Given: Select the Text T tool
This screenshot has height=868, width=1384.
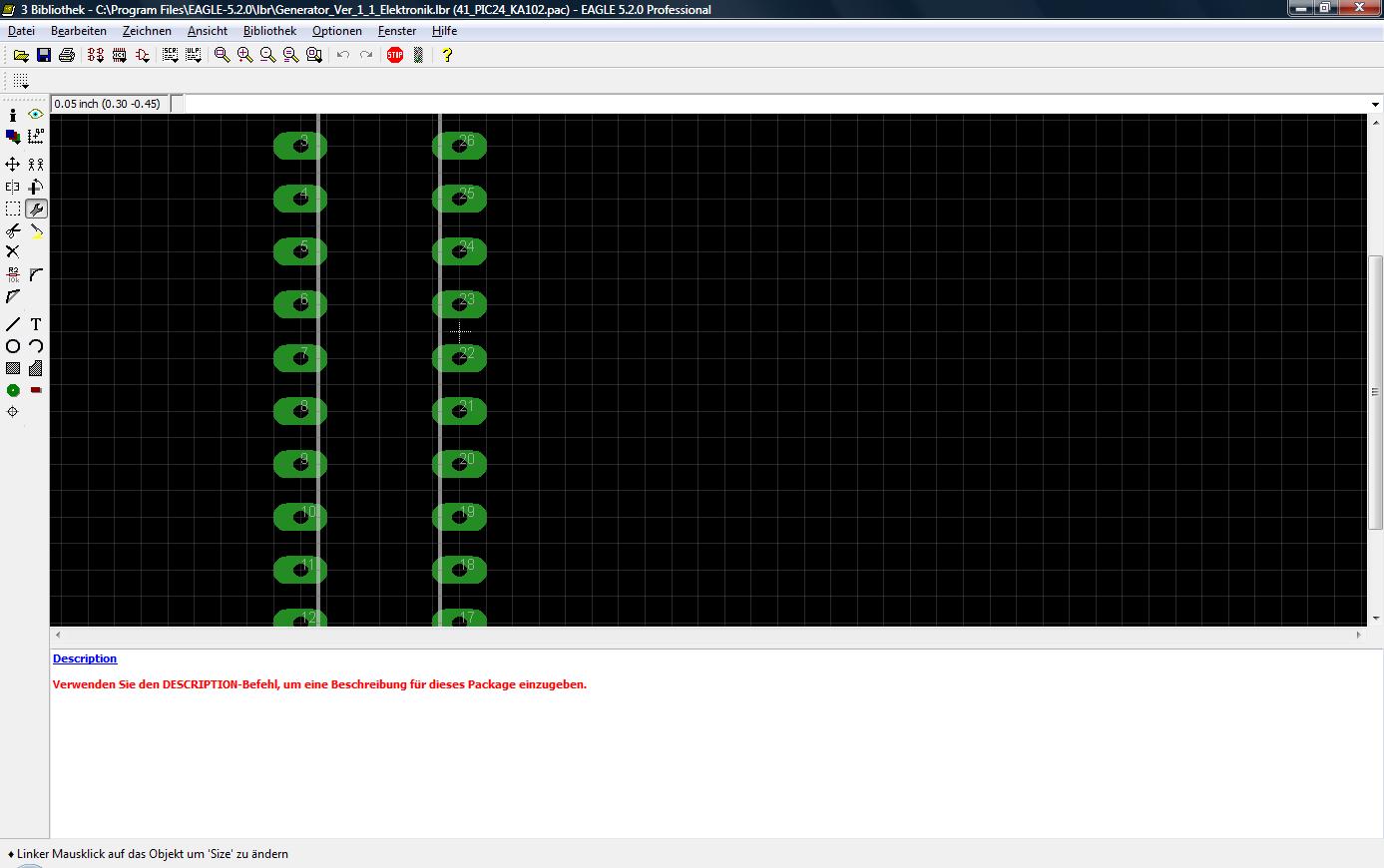Looking at the screenshot, I should (x=36, y=324).
